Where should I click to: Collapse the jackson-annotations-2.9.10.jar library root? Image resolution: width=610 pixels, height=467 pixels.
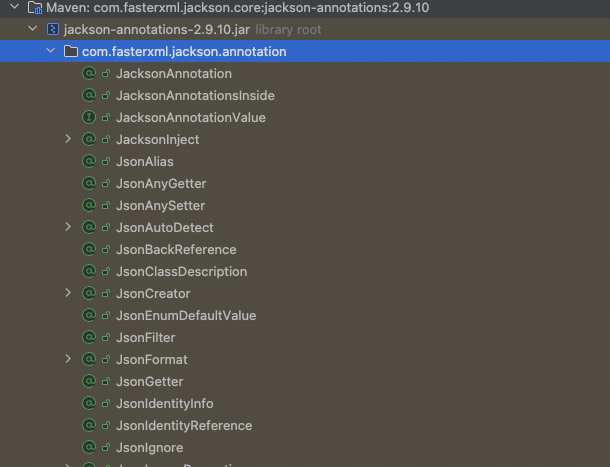(x=33, y=30)
